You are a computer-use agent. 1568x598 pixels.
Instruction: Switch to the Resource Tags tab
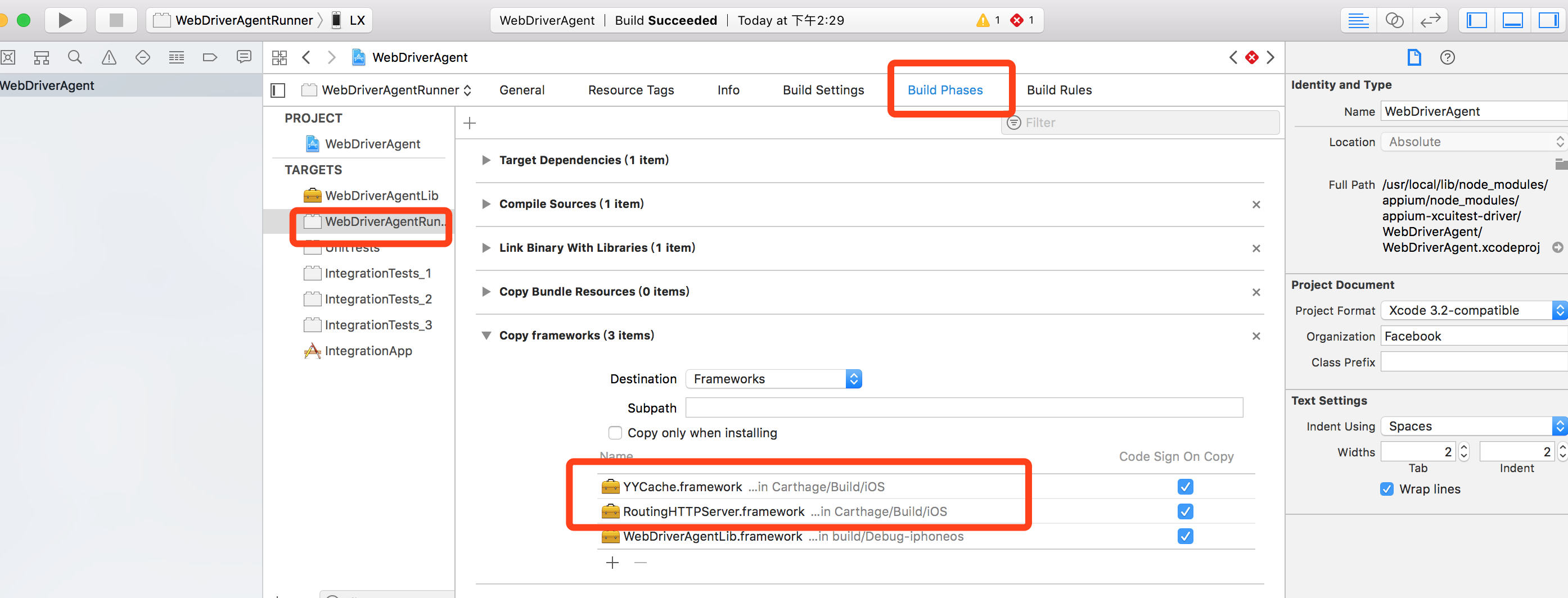(630, 90)
